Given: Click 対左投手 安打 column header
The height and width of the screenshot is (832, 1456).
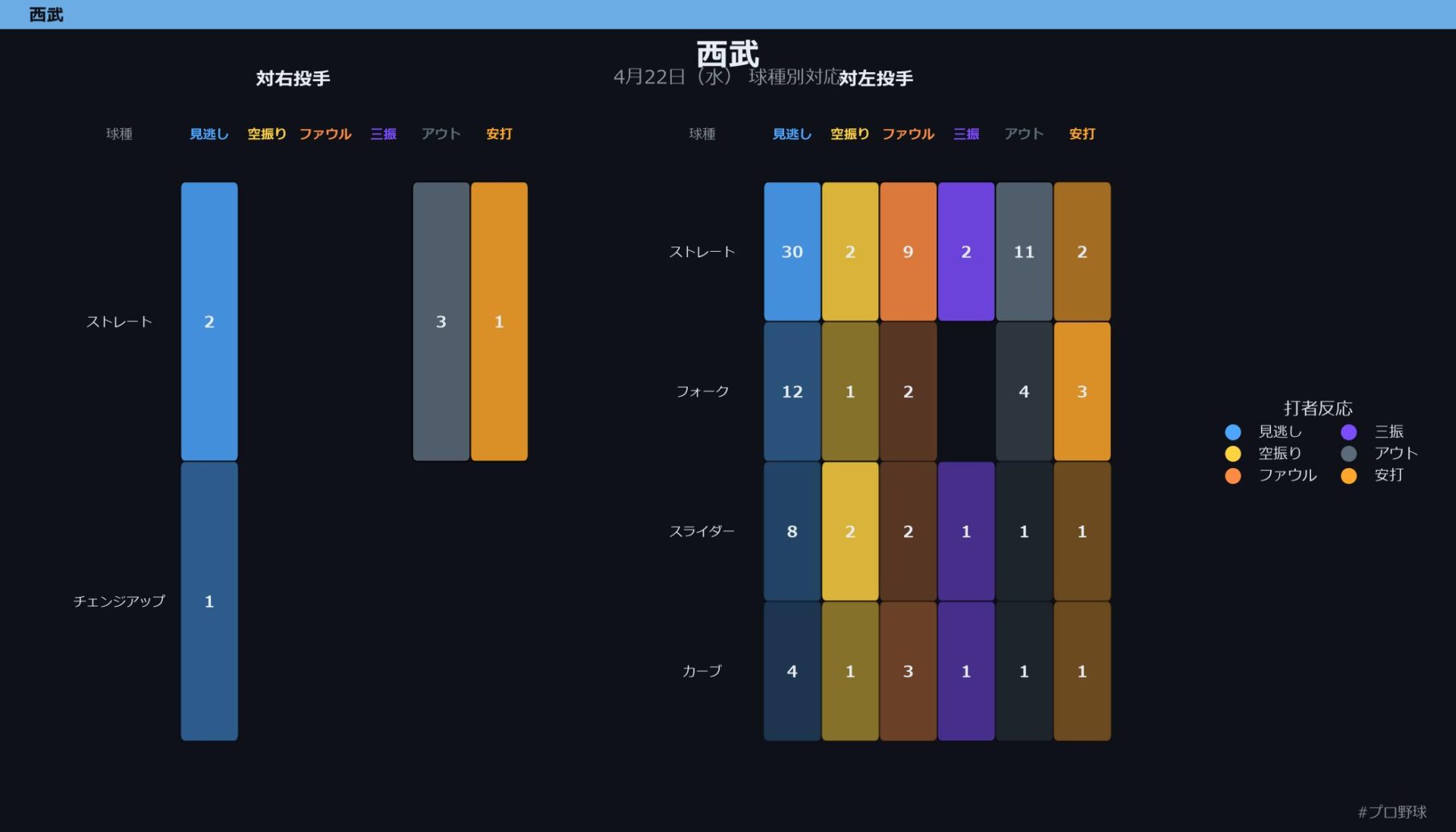Looking at the screenshot, I should click(x=1082, y=134).
